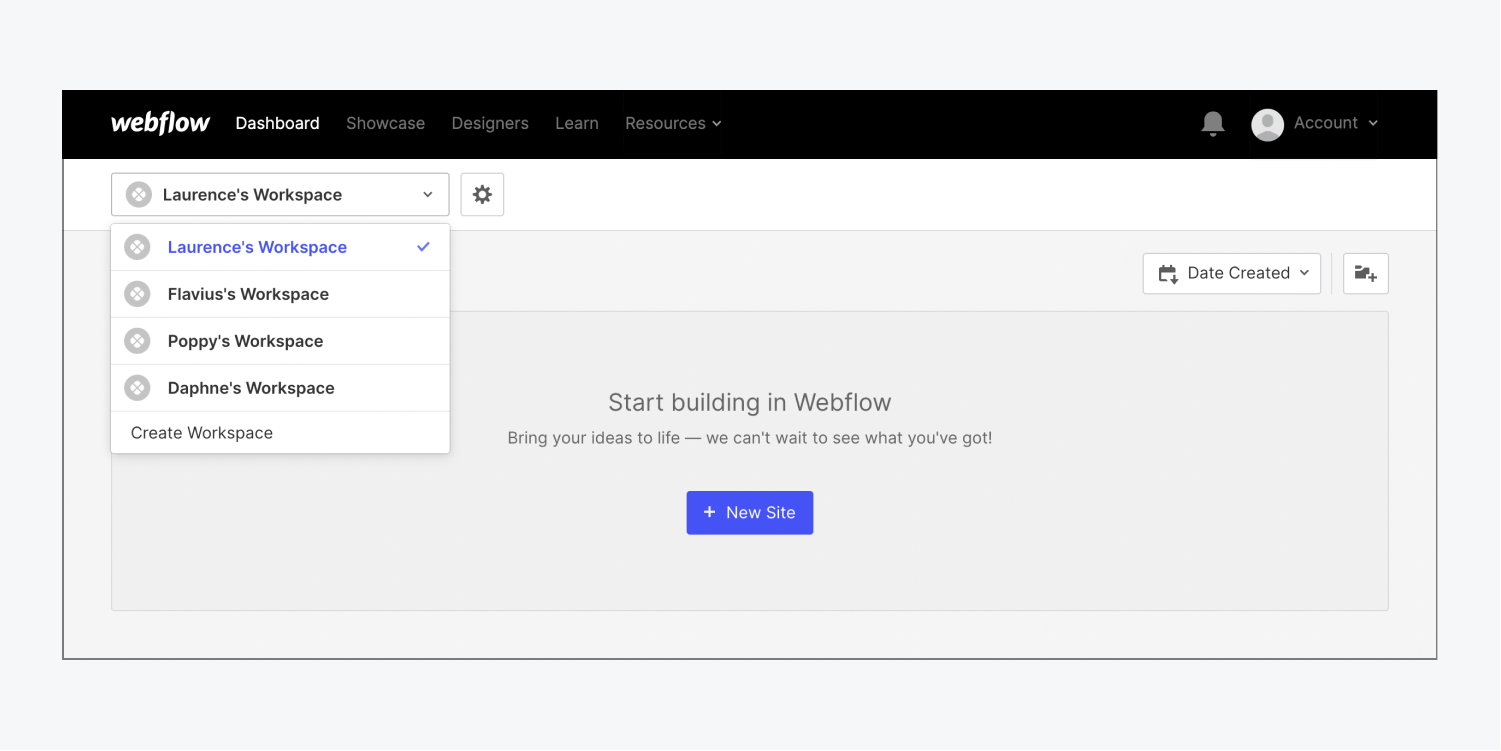
Task: Click the Account chevron arrow
Action: pos(1373,123)
